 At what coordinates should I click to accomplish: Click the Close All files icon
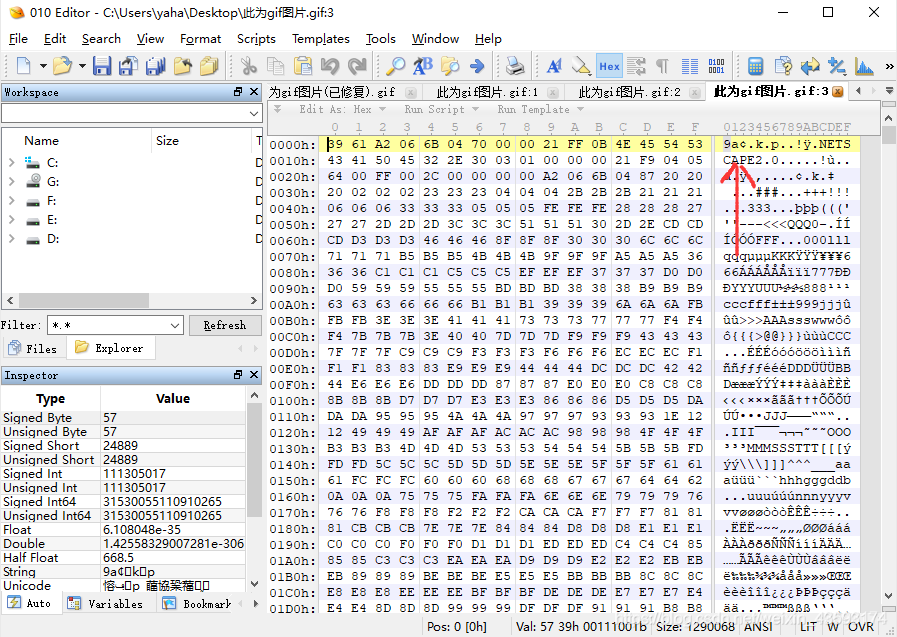pos(209,66)
